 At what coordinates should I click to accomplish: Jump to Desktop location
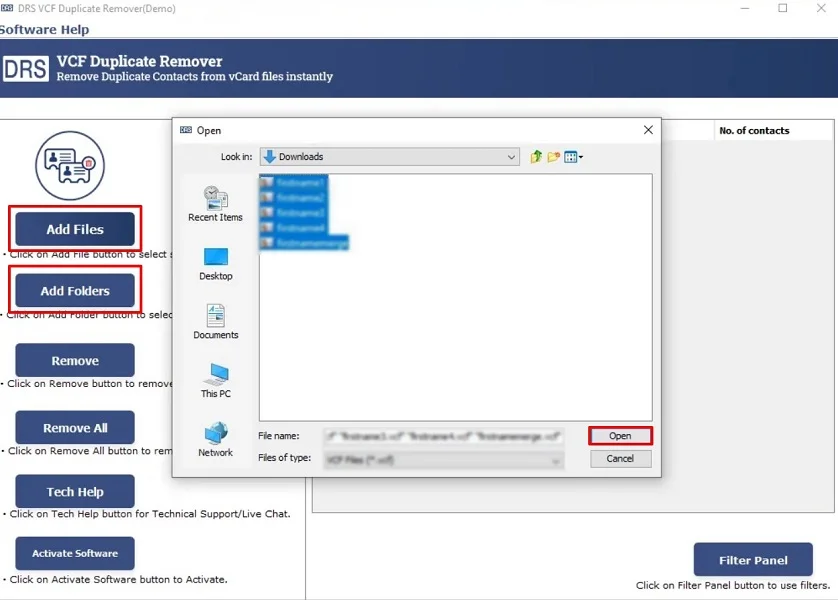(x=215, y=263)
